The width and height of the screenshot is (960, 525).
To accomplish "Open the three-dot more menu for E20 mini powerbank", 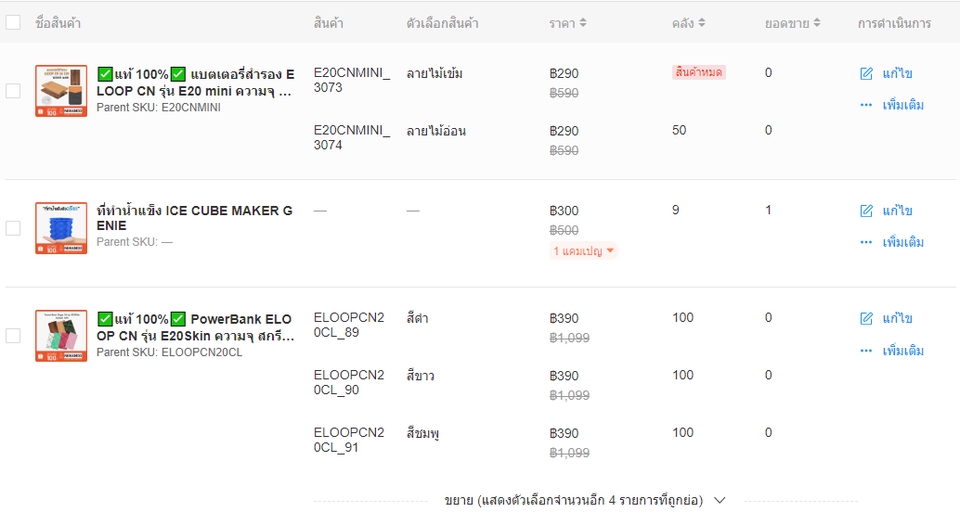I will pyautogui.click(x=866, y=105).
